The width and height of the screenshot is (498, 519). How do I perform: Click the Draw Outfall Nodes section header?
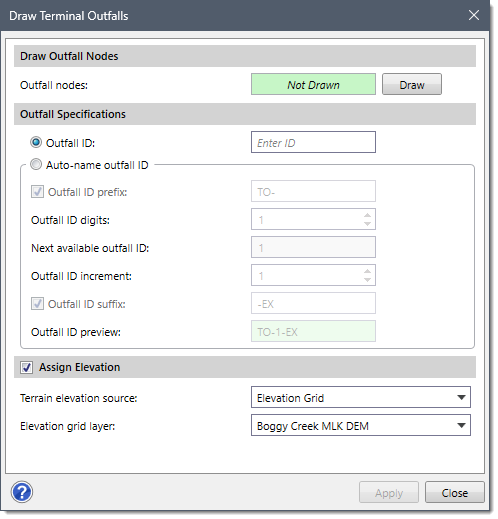(x=245, y=56)
